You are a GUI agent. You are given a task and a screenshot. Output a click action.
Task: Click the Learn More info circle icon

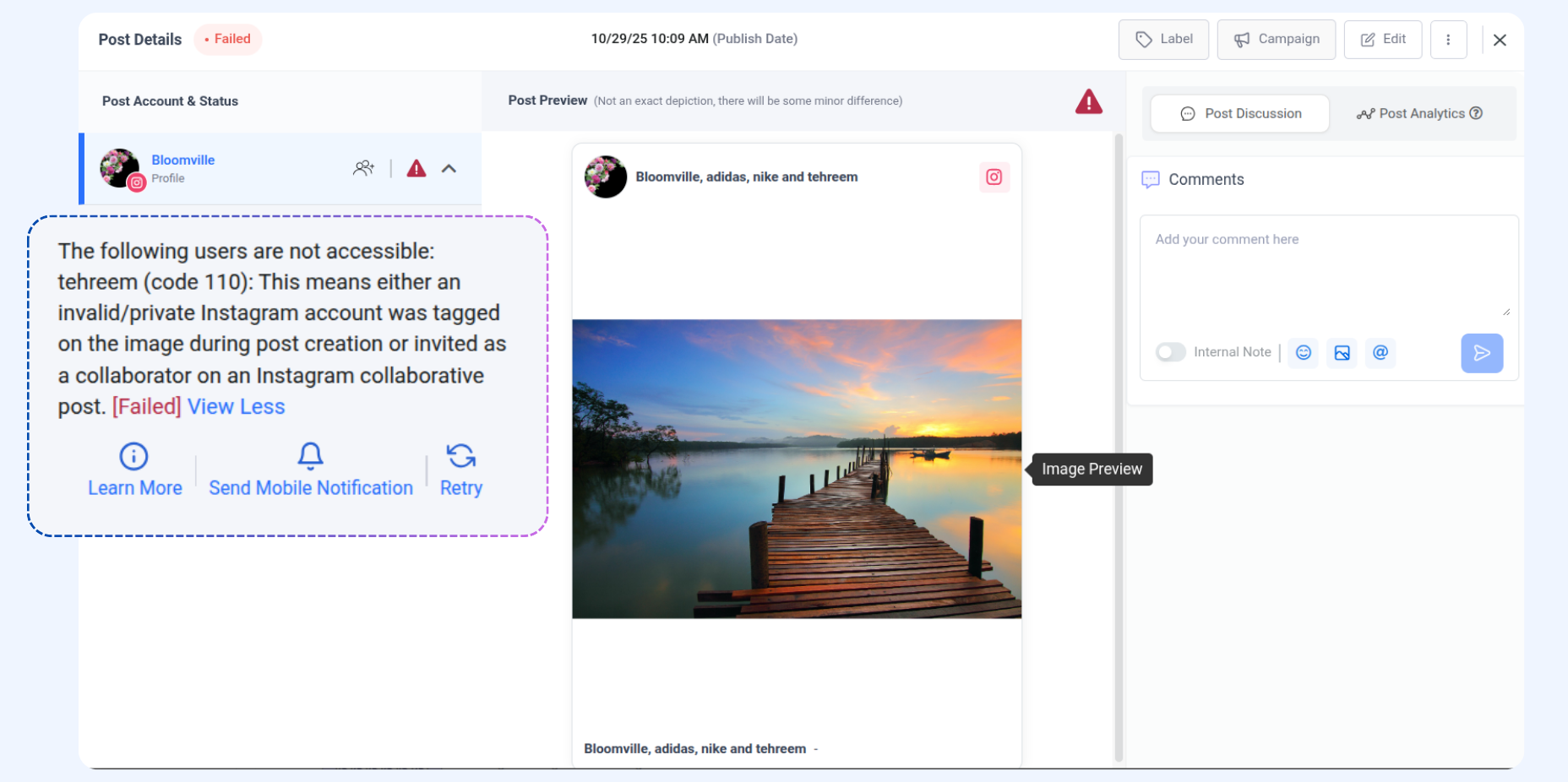tap(133, 456)
